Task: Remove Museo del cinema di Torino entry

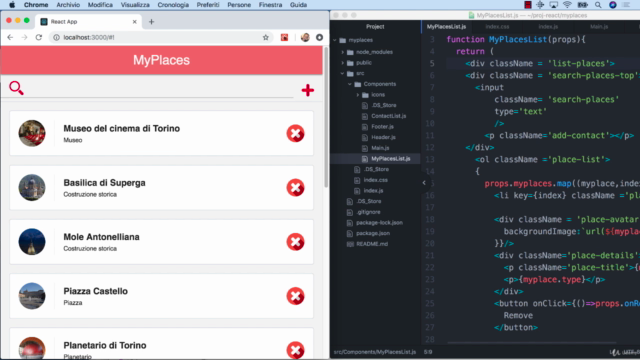Action: 295,133
